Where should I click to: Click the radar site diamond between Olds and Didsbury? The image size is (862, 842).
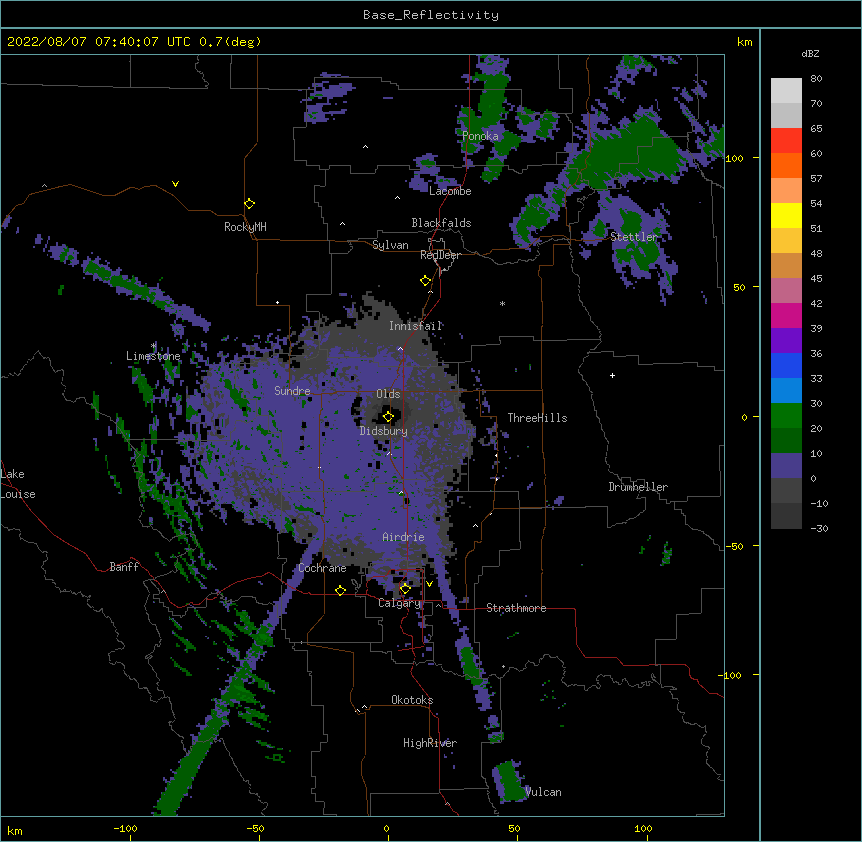[x=388, y=417]
